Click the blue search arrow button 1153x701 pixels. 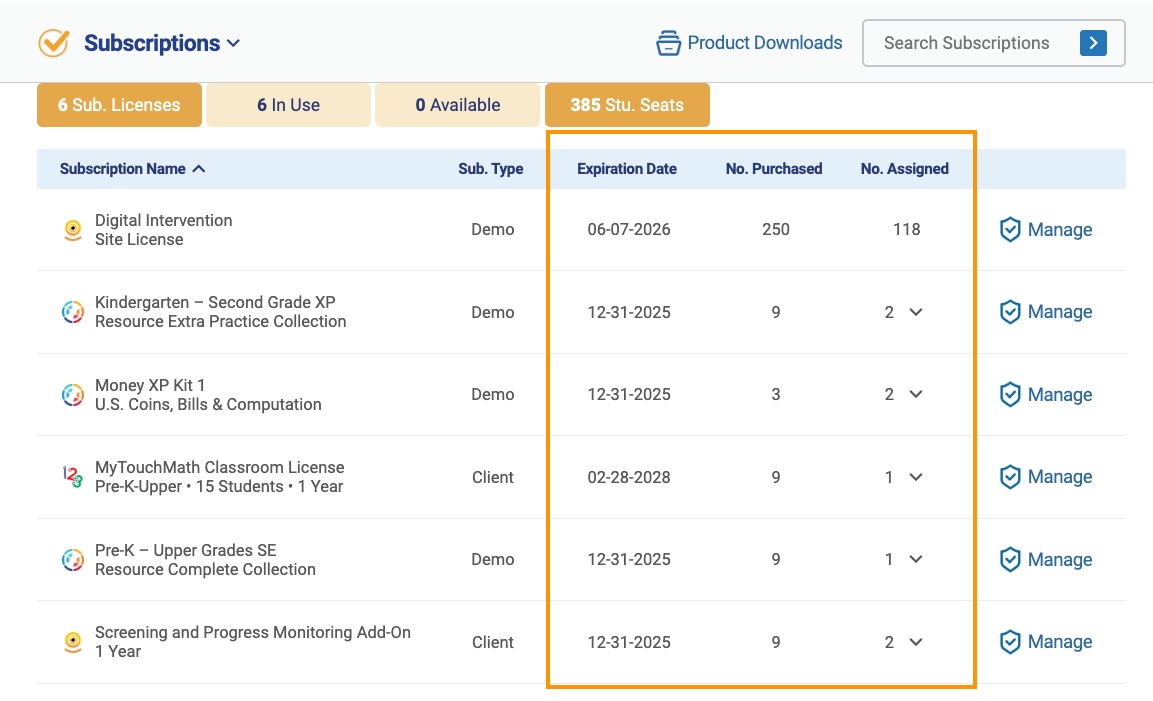click(x=1093, y=43)
